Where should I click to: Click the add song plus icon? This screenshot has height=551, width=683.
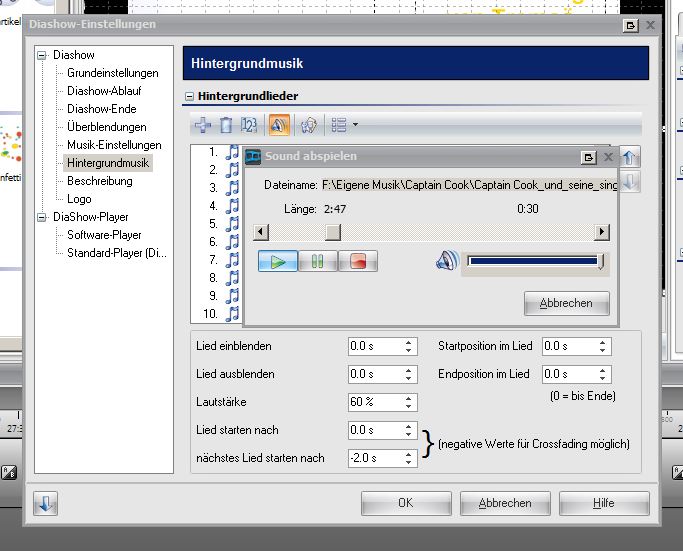click(202, 125)
